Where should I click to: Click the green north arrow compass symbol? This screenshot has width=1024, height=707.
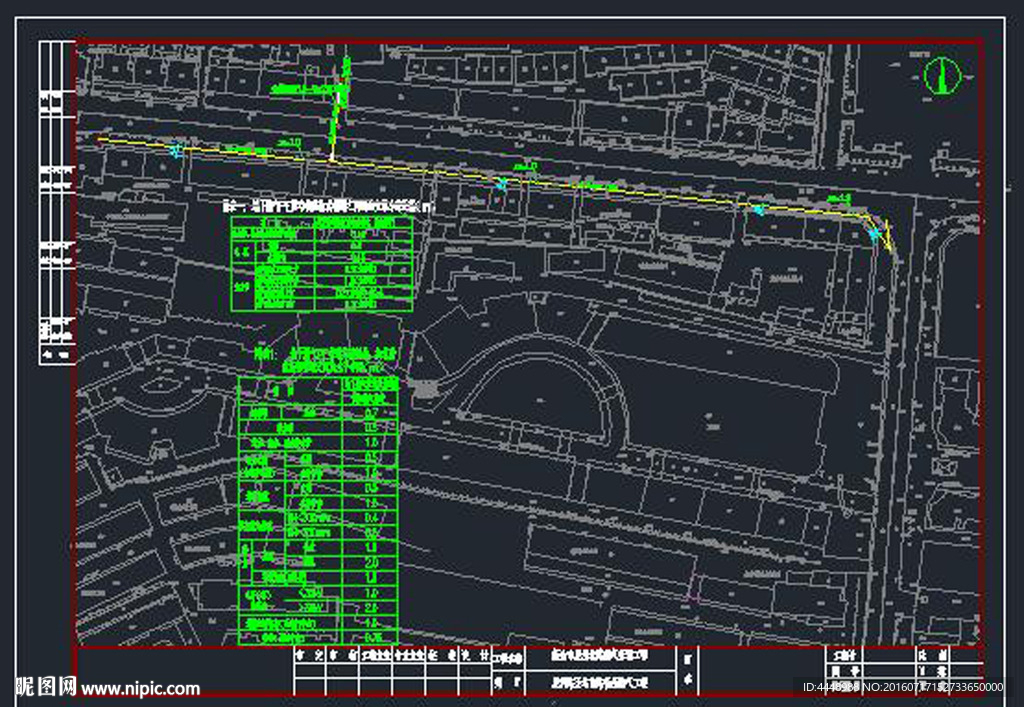pos(942,75)
